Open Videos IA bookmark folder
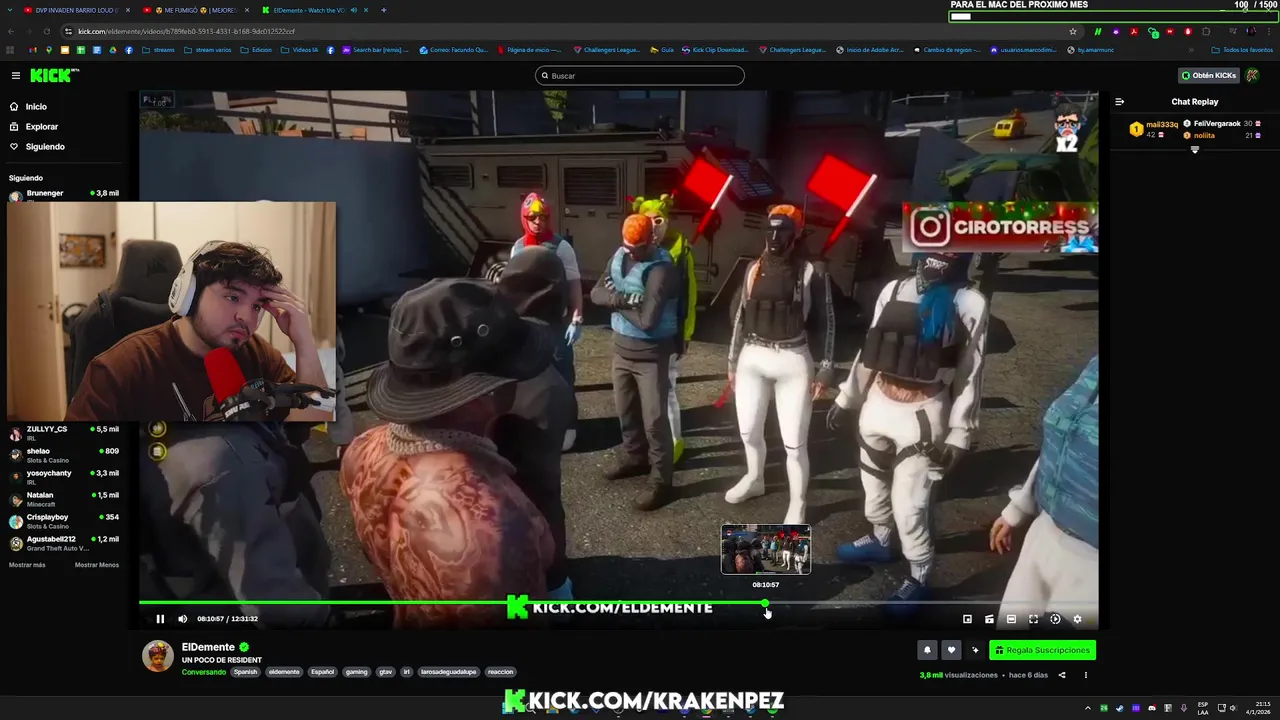The width and height of the screenshot is (1280, 720). (299, 50)
